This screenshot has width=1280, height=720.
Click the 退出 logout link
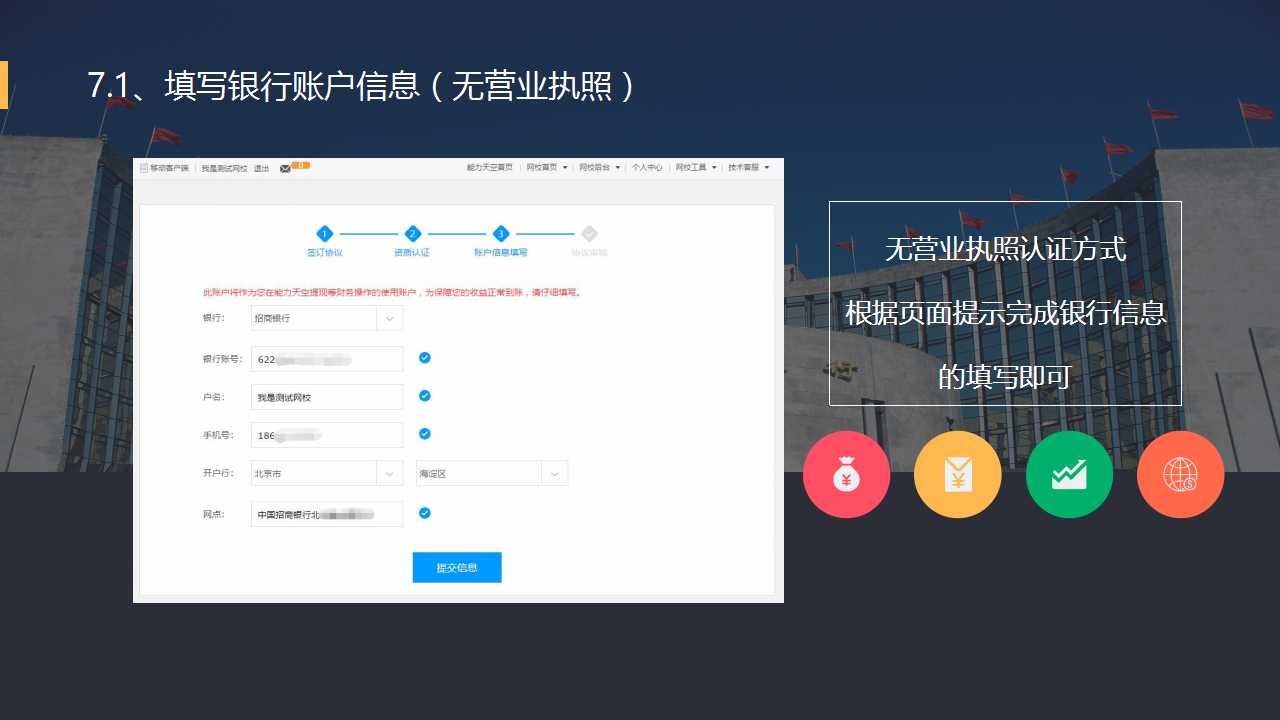[x=261, y=169]
